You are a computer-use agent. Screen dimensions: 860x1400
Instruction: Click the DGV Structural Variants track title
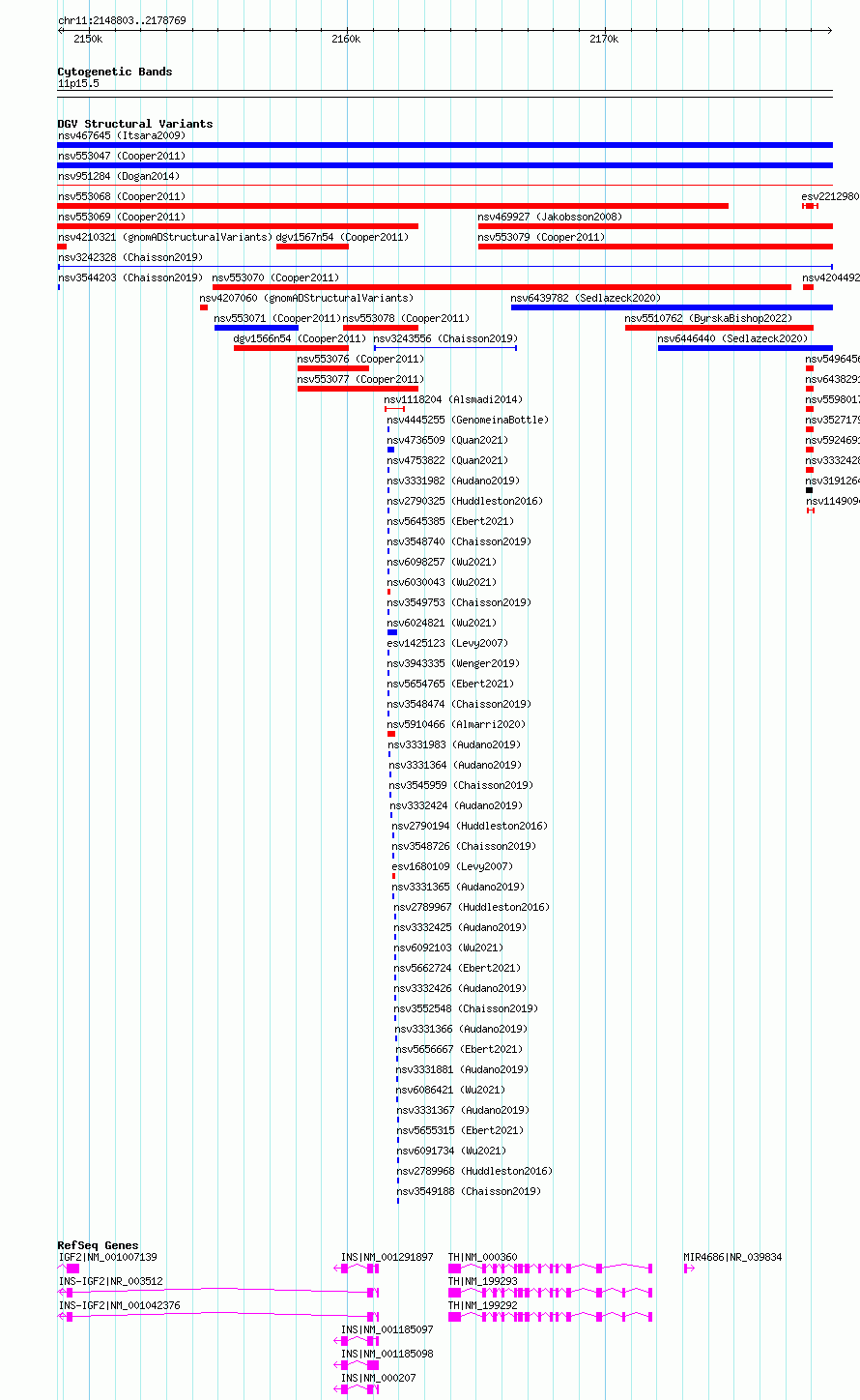pos(135,124)
